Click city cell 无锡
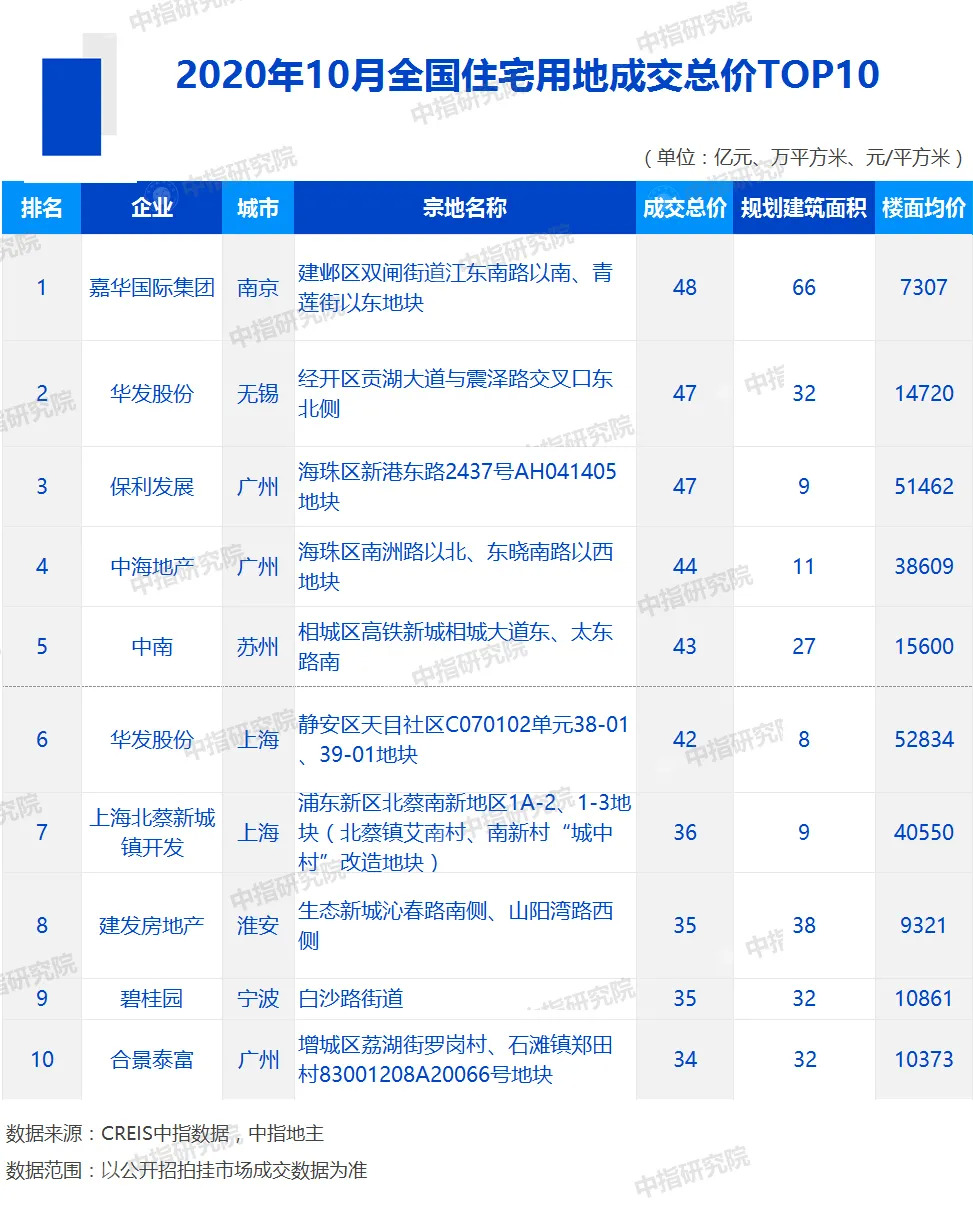Image resolution: width=973 pixels, height=1215 pixels. 258,394
